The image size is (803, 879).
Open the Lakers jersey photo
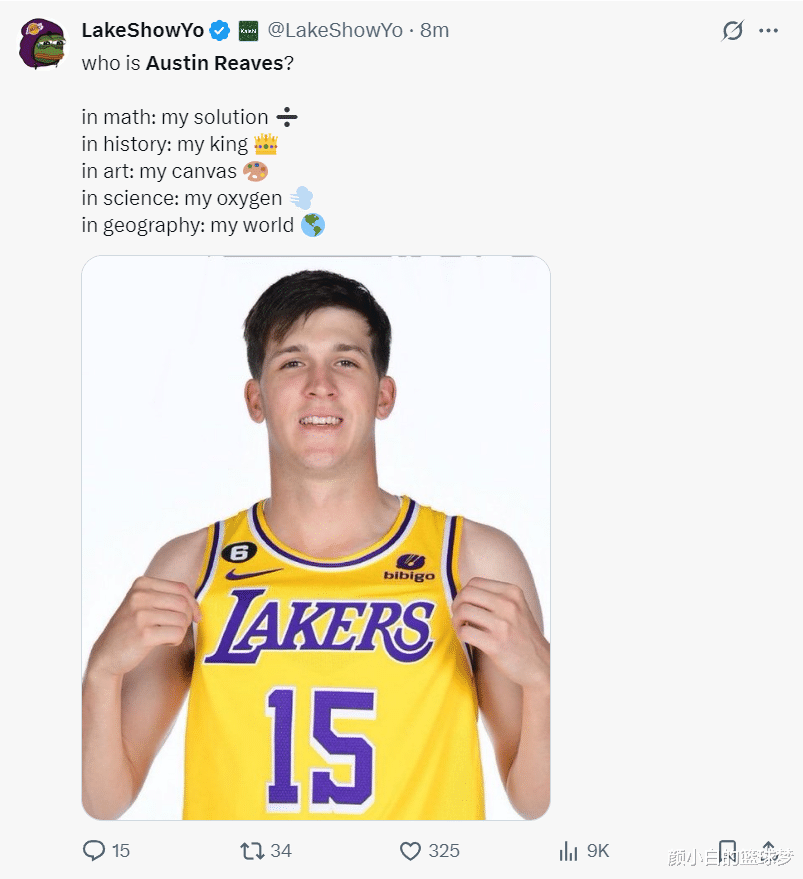tap(316, 537)
